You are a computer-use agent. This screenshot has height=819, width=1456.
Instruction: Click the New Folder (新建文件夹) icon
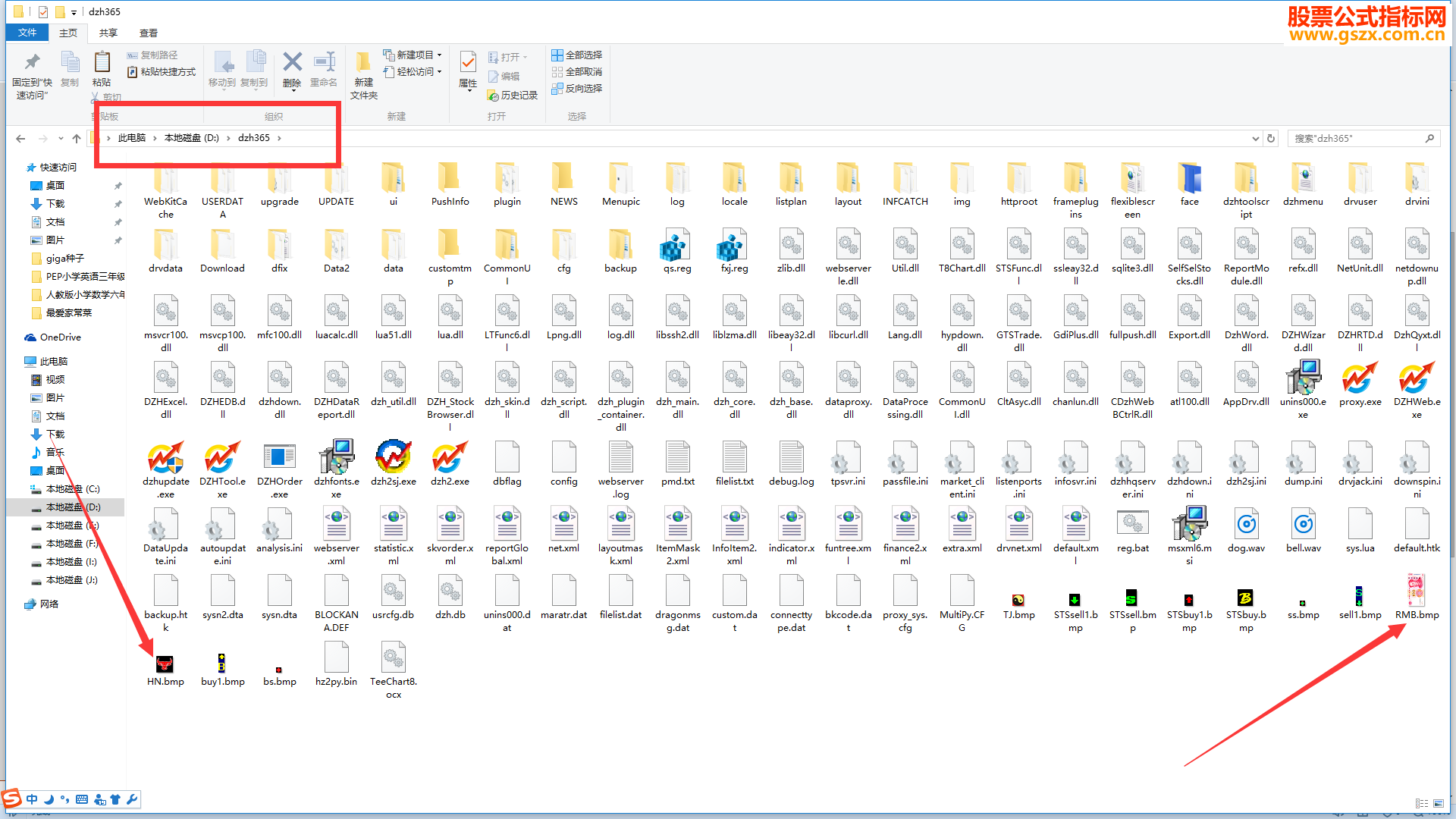[363, 63]
